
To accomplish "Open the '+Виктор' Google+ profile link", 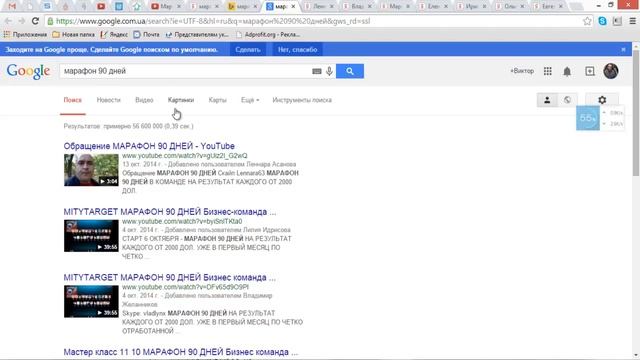I will coord(522,71).
